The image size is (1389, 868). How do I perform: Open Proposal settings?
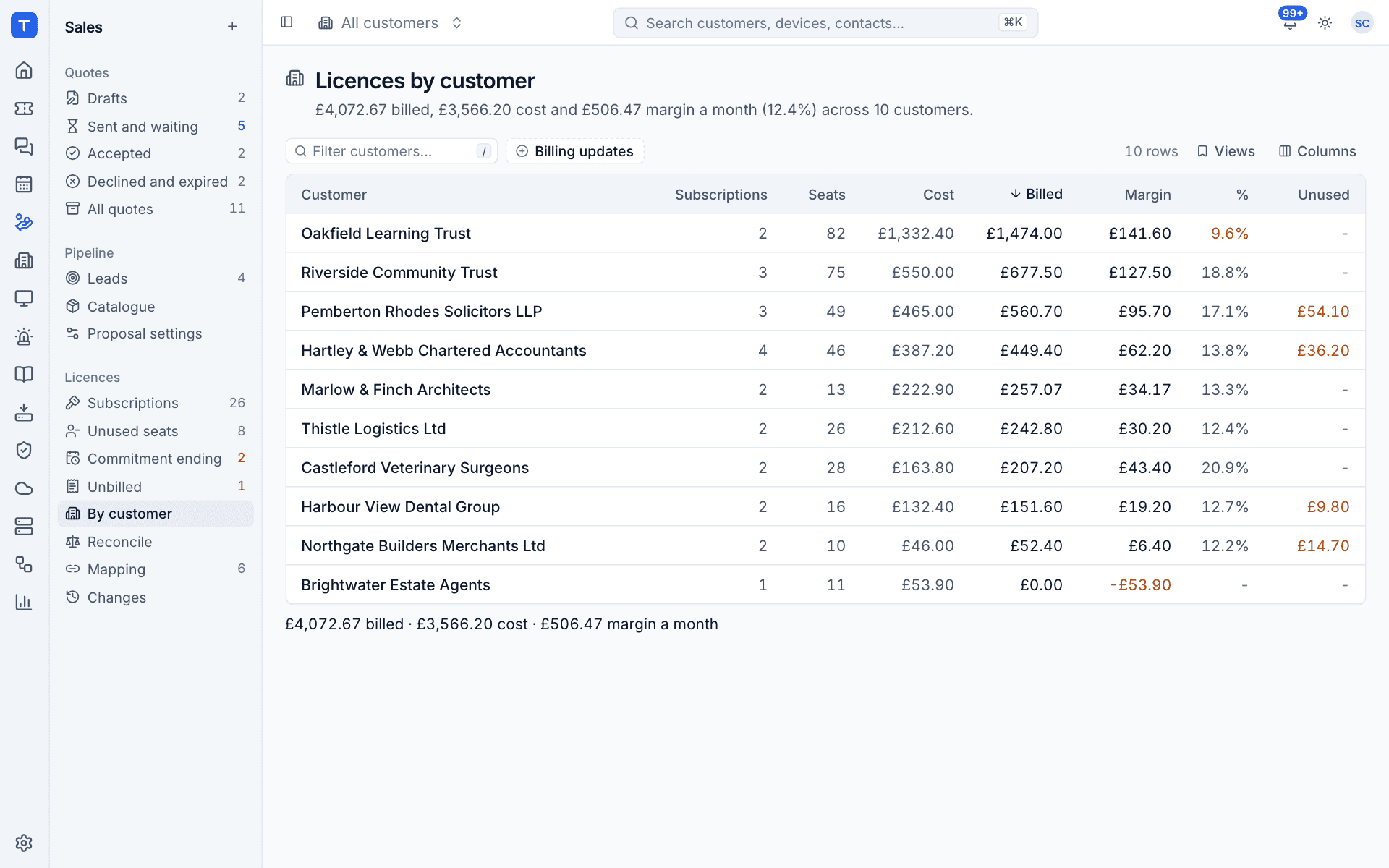[x=156, y=333]
